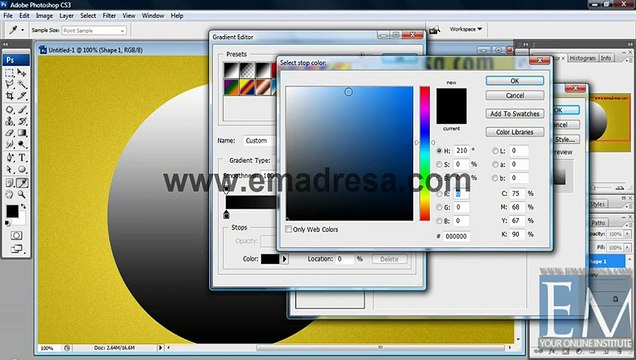Select the Clone Stamp tool
The height and width of the screenshot is (360, 636).
pyautogui.click(x=9, y=121)
